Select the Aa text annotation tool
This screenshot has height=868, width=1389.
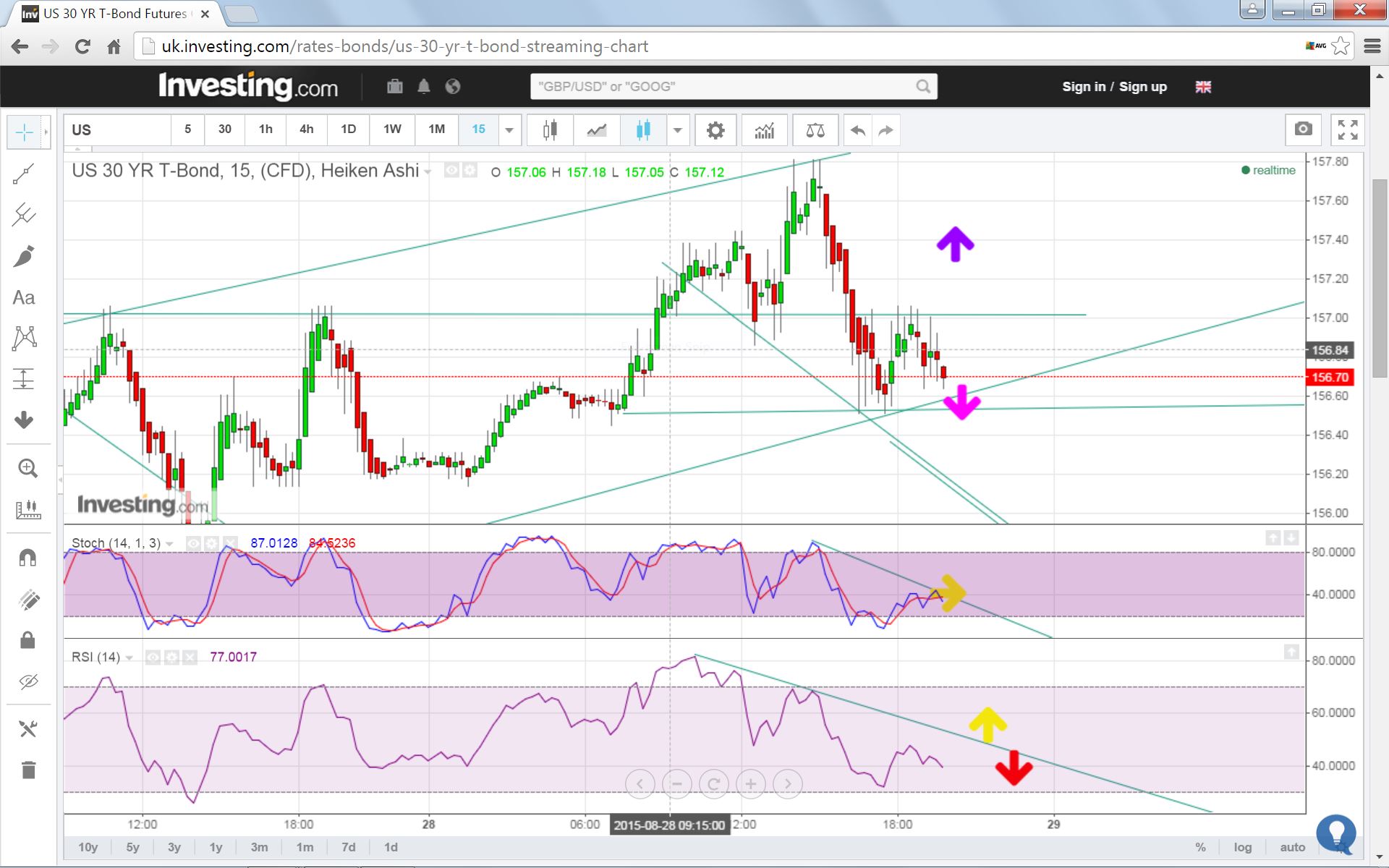24,297
